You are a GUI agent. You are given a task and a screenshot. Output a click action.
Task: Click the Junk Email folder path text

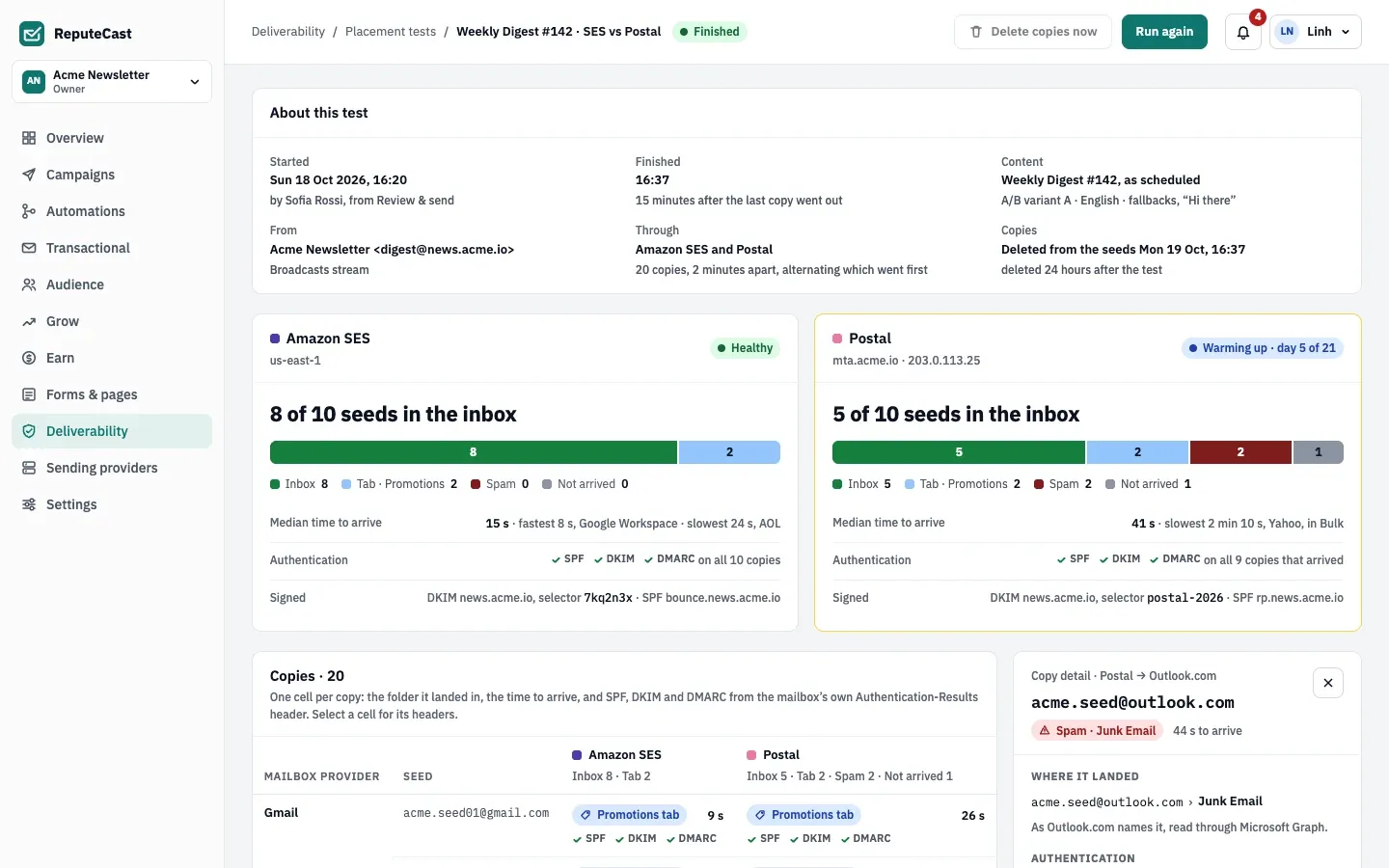pyautogui.click(x=1230, y=801)
